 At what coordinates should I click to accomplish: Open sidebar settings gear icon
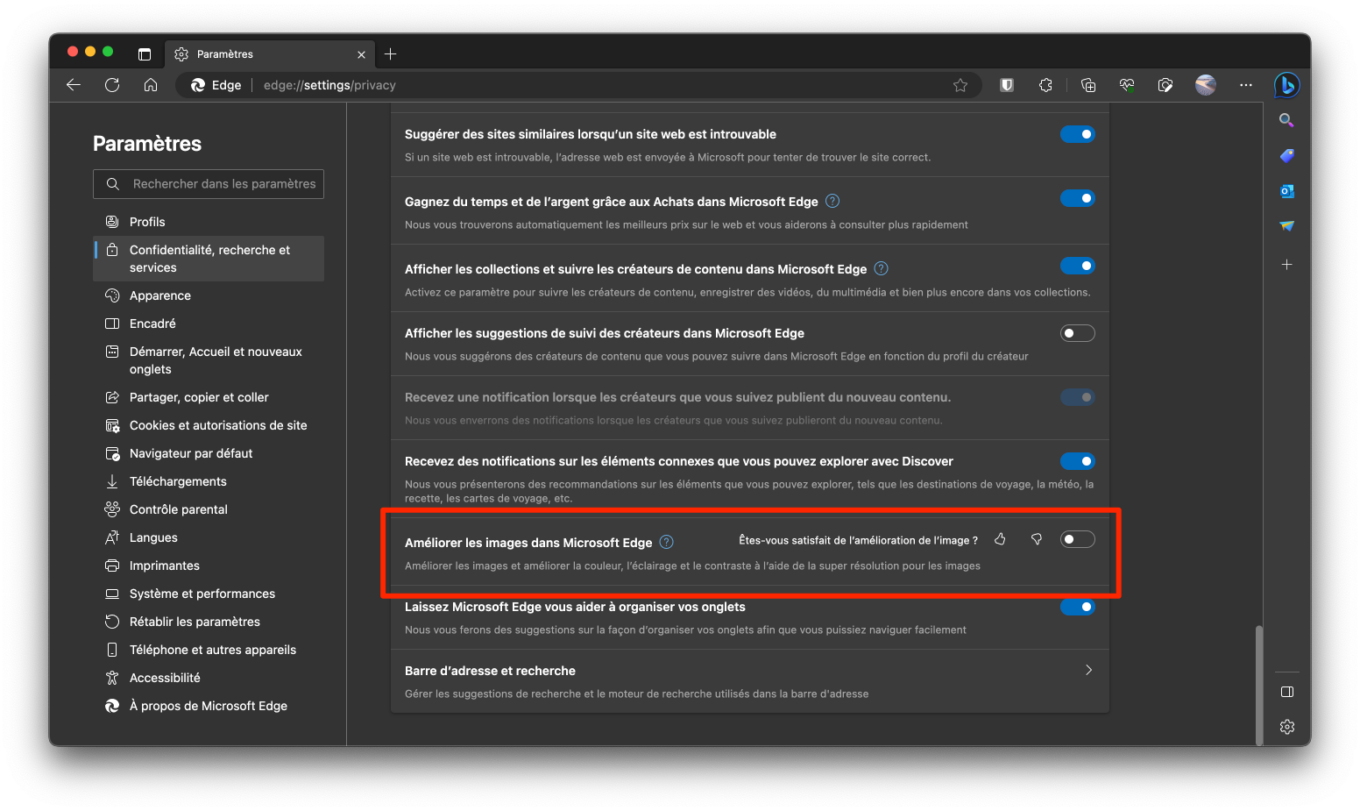(x=1287, y=726)
